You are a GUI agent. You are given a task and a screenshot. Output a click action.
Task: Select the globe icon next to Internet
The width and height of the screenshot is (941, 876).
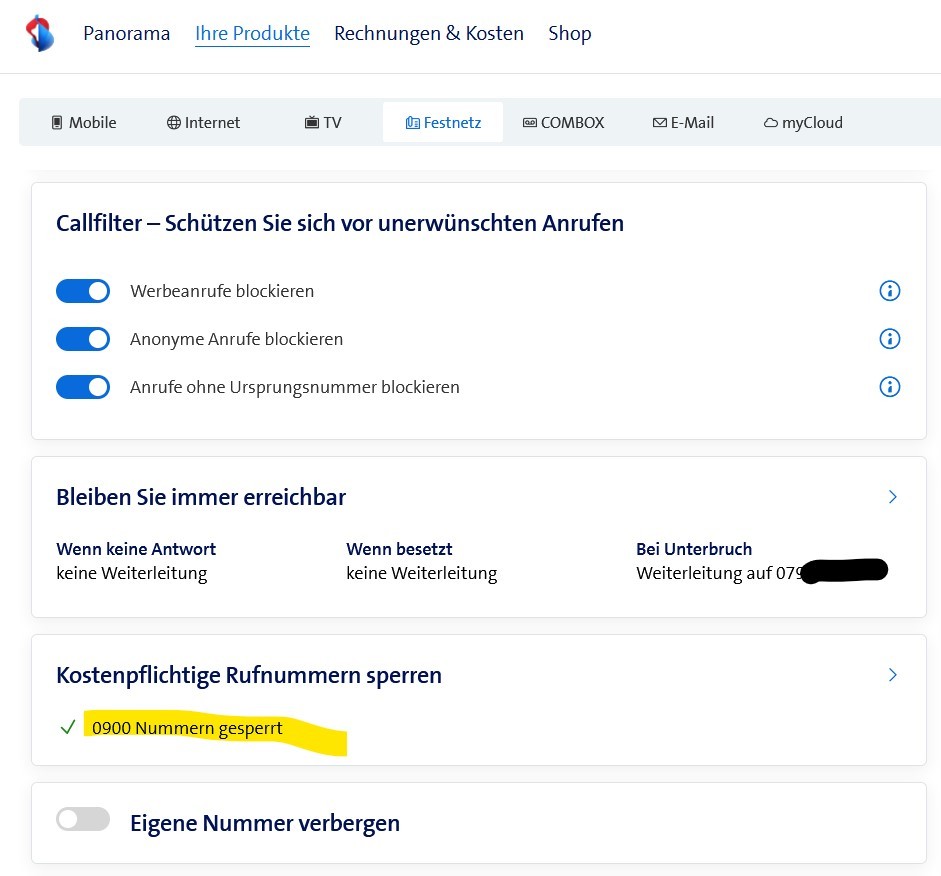point(174,122)
